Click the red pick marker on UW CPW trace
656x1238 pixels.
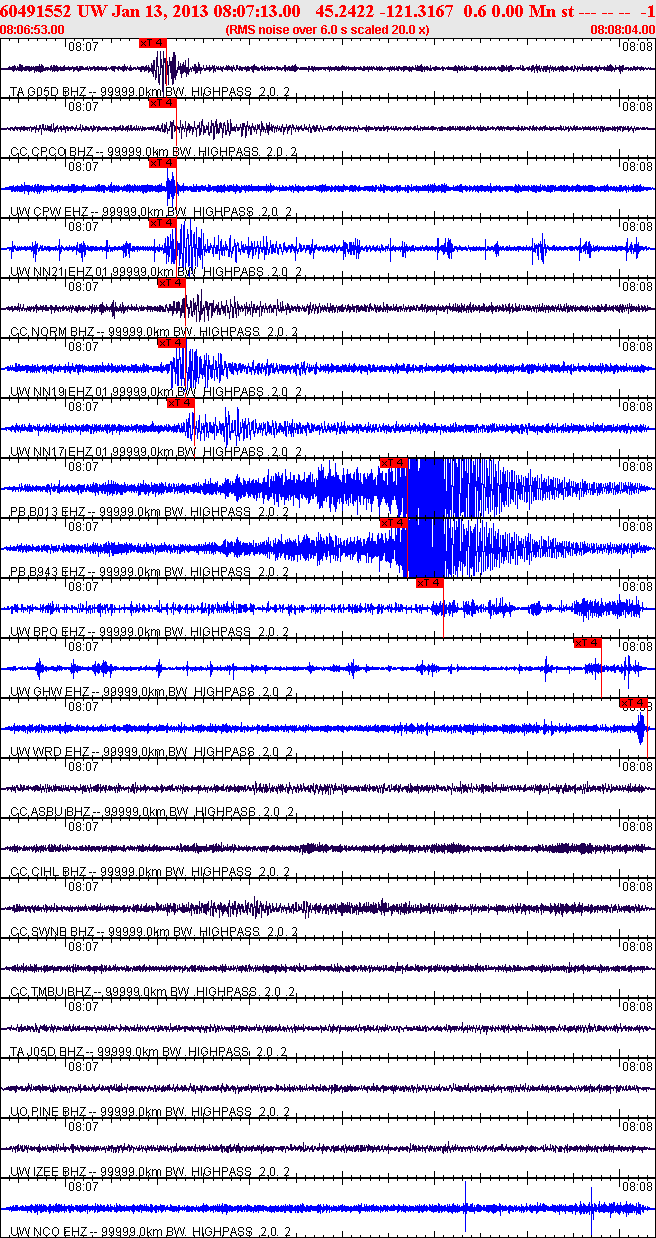(162, 163)
